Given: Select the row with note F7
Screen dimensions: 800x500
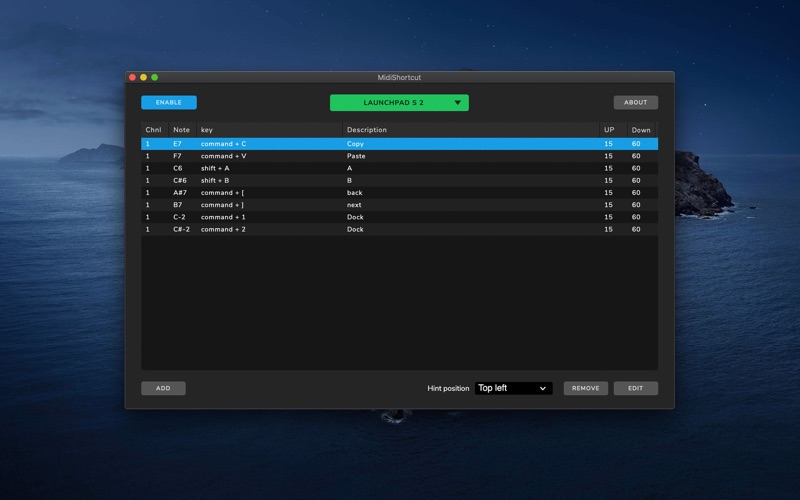Looking at the screenshot, I should pos(399,156).
